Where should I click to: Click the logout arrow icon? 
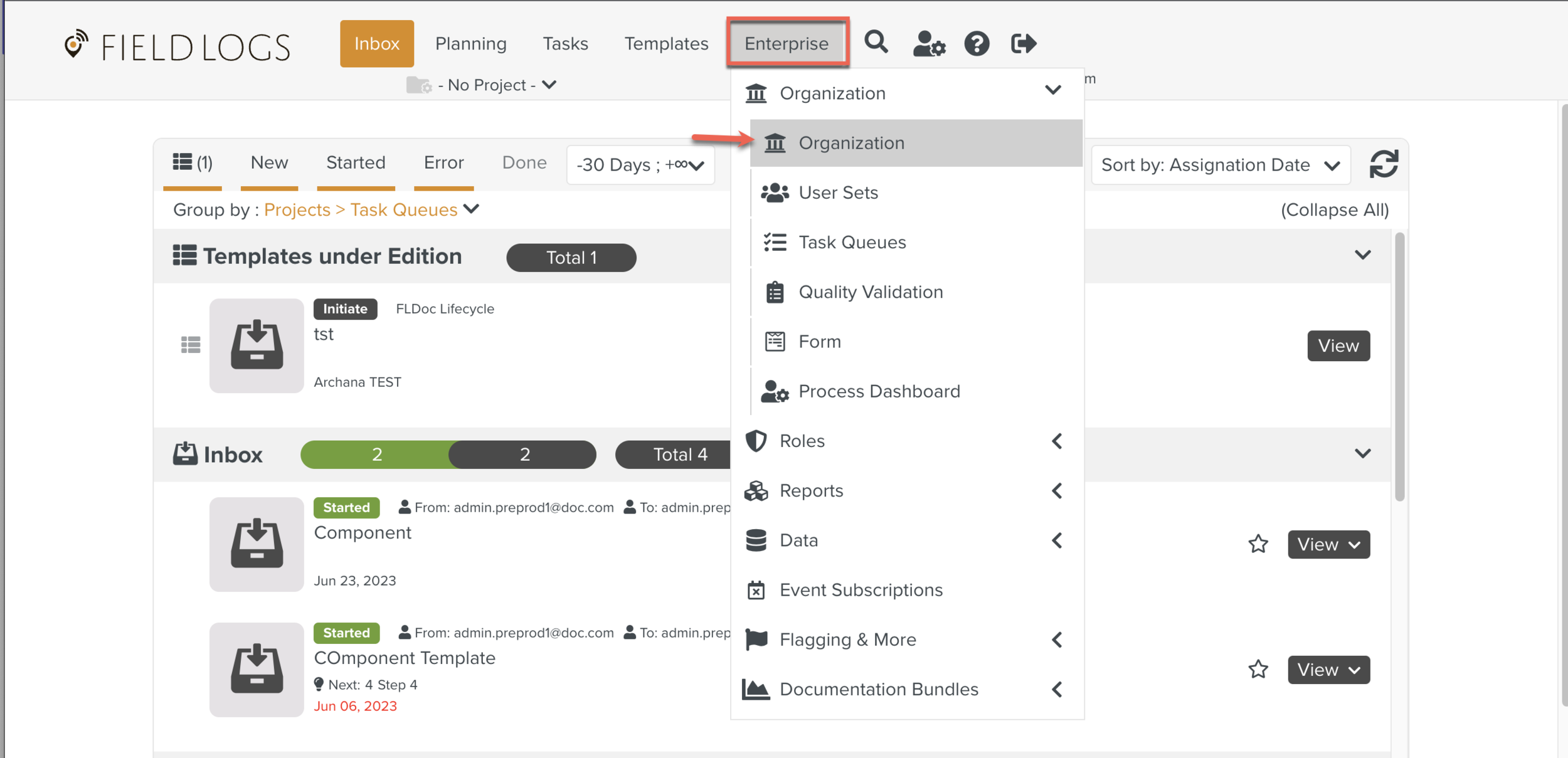1023,44
